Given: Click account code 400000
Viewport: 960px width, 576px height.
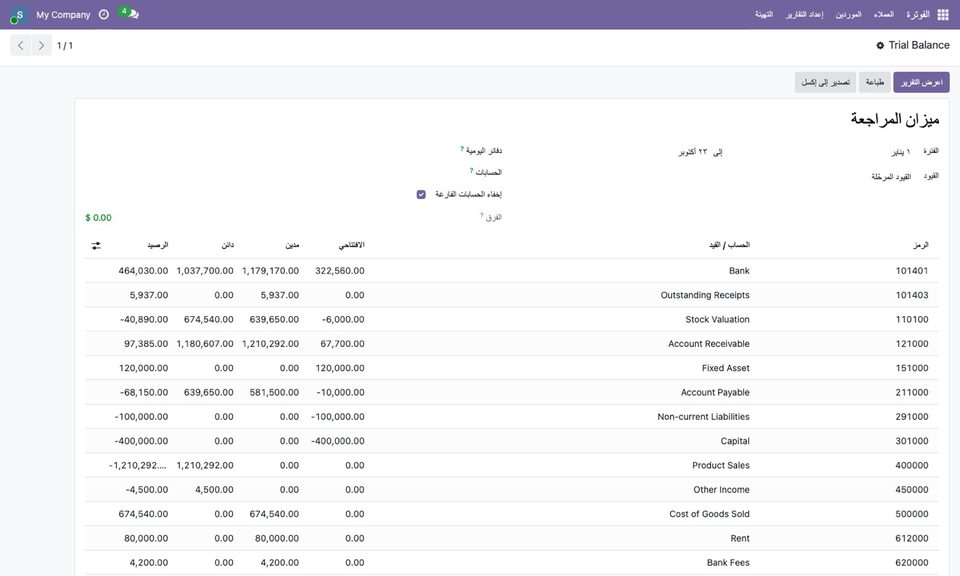Looking at the screenshot, I should [912, 465].
